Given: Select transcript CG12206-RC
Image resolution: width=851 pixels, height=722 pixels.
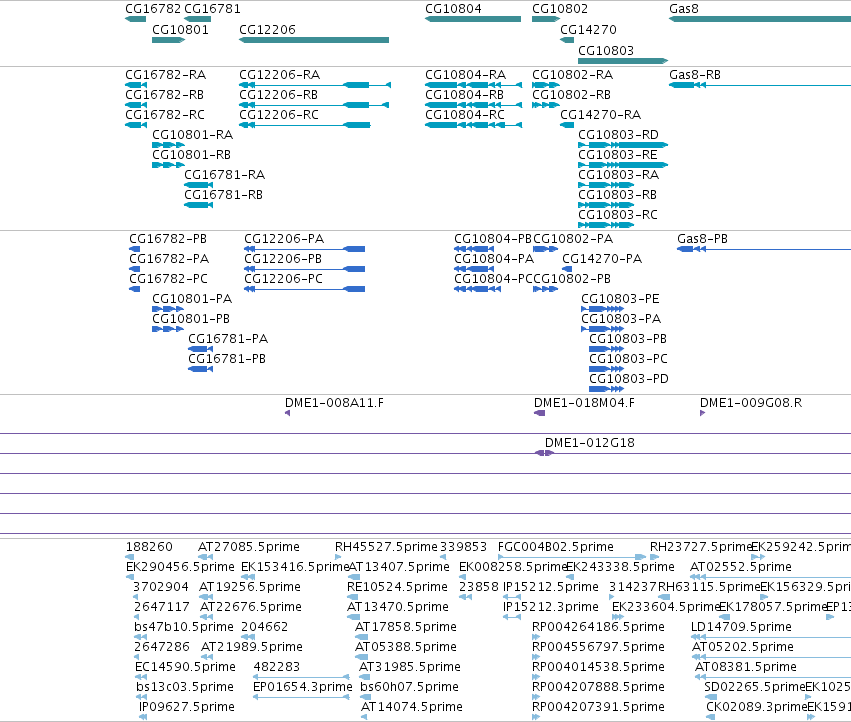Looking at the screenshot, I should (x=279, y=115).
